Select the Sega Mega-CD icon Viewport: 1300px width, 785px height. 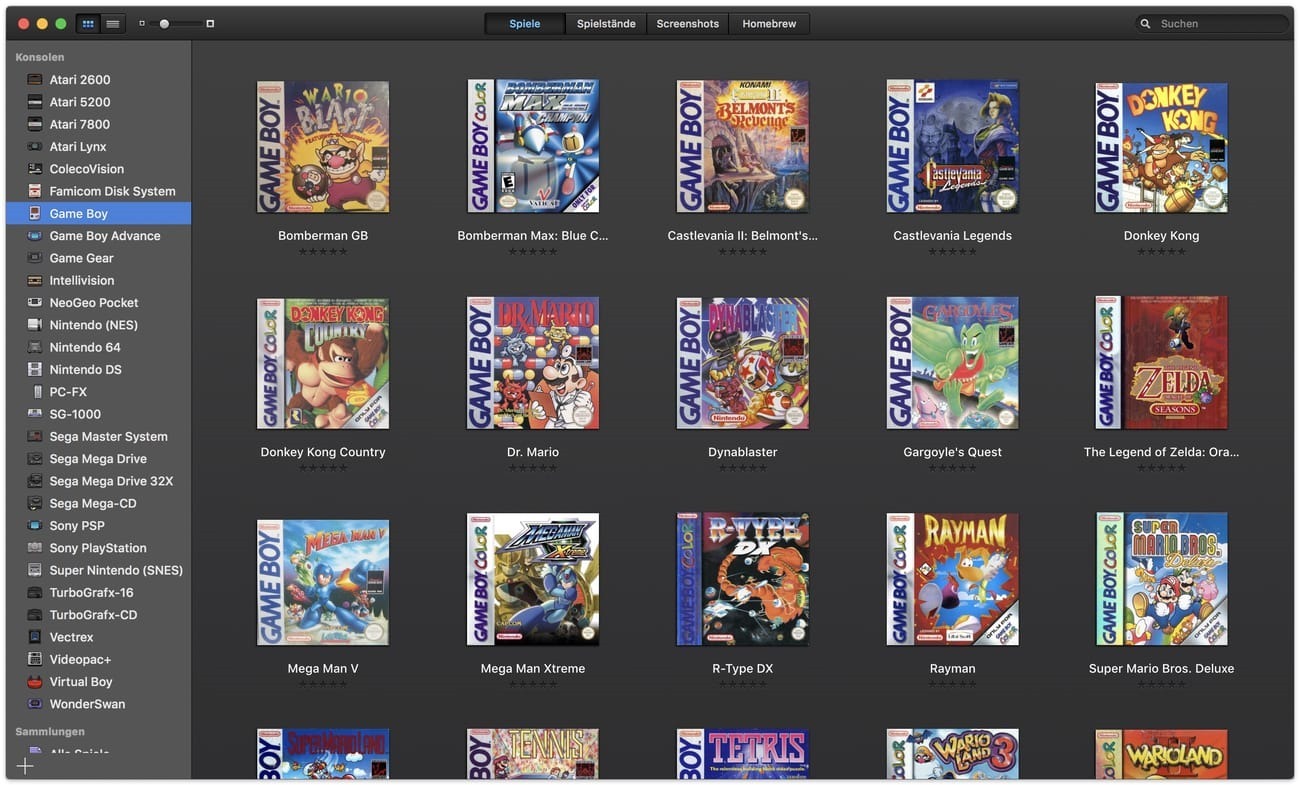point(35,504)
